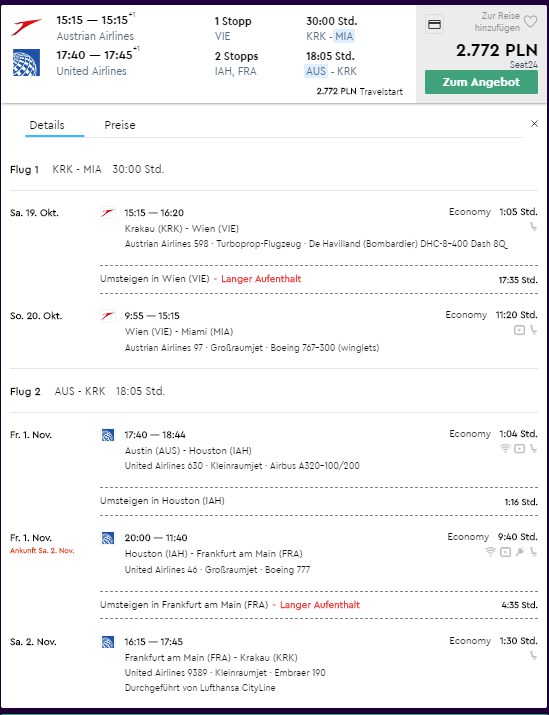Click the Austrian Airlines 598 aircraft details line
The width and height of the screenshot is (549, 715).
coord(316,244)
